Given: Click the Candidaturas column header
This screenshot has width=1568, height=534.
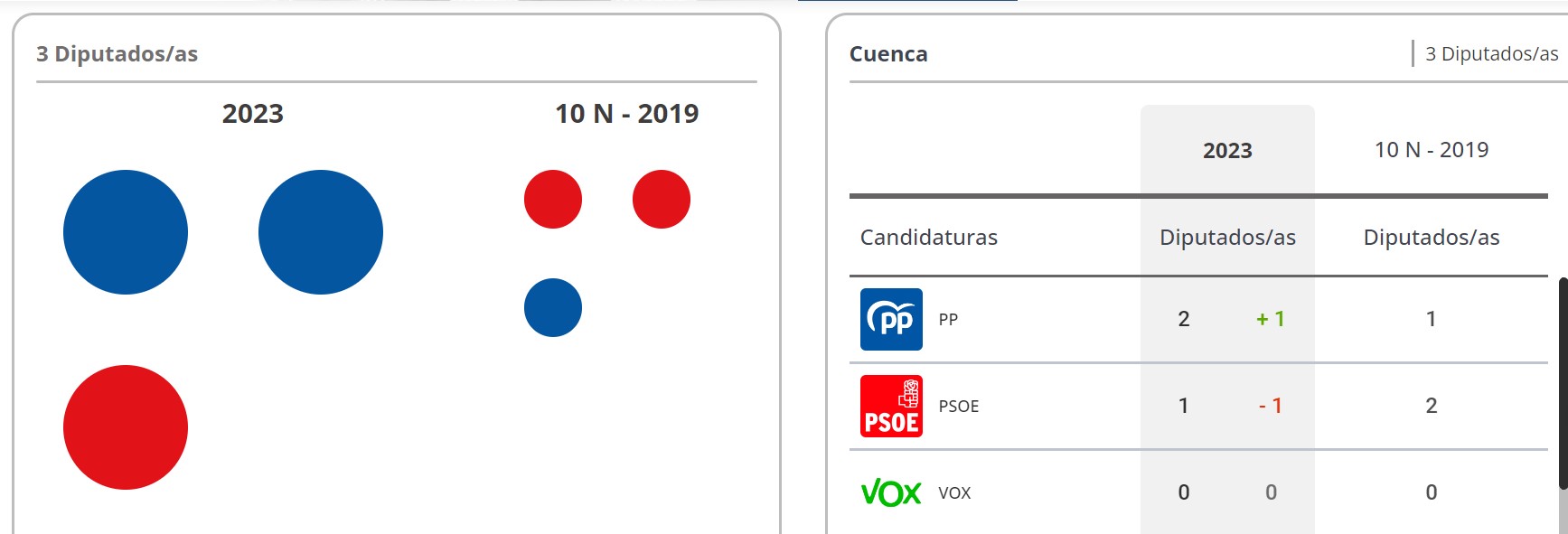Looking at the screenshot, I should tap(929, 238).
